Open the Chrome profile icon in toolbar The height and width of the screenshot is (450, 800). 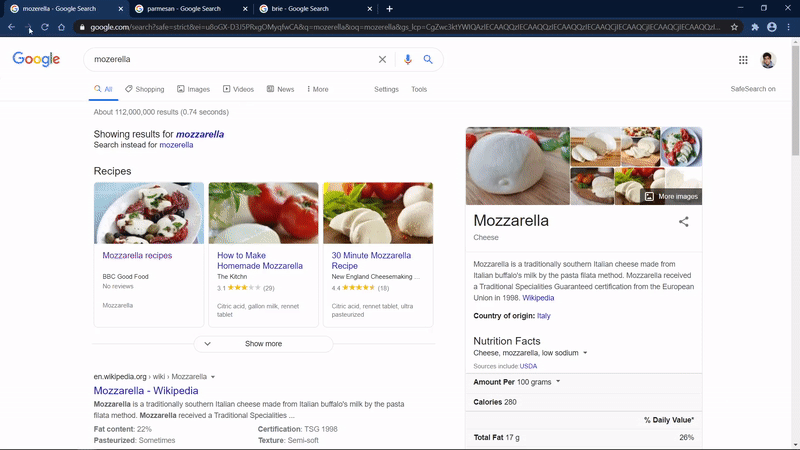point(772,27)
